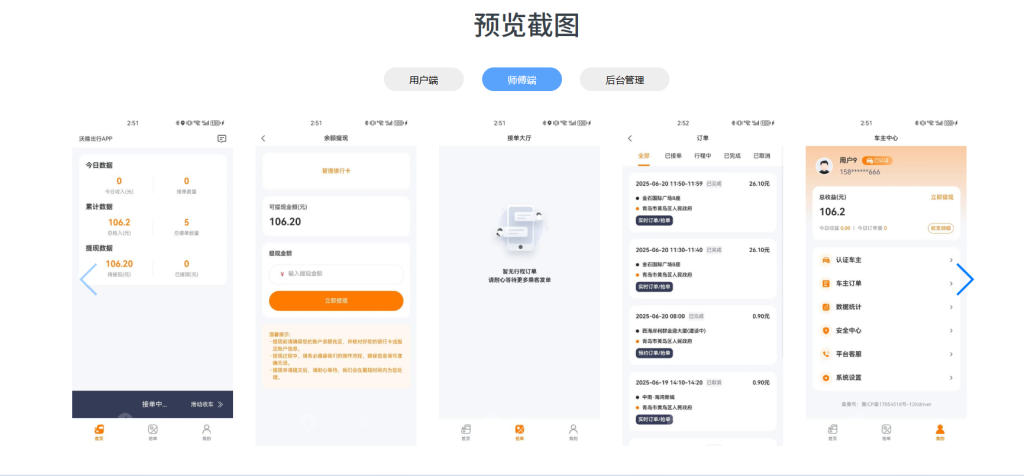The image size is (1024, 476).
Task: Click the 接单 icon in 接单大厅 bottom bar
Action: (x=519, y=430)
